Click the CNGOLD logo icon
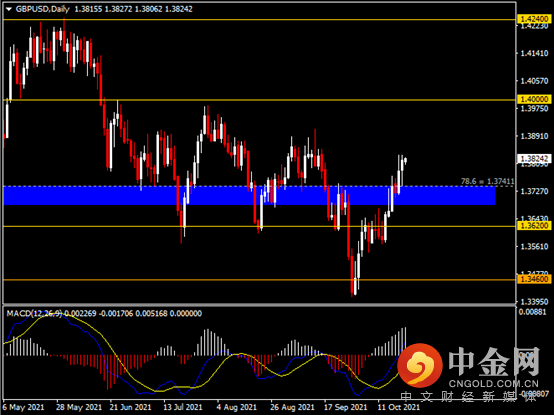This screenshot has width=554, height=415. tap(420, 364)
